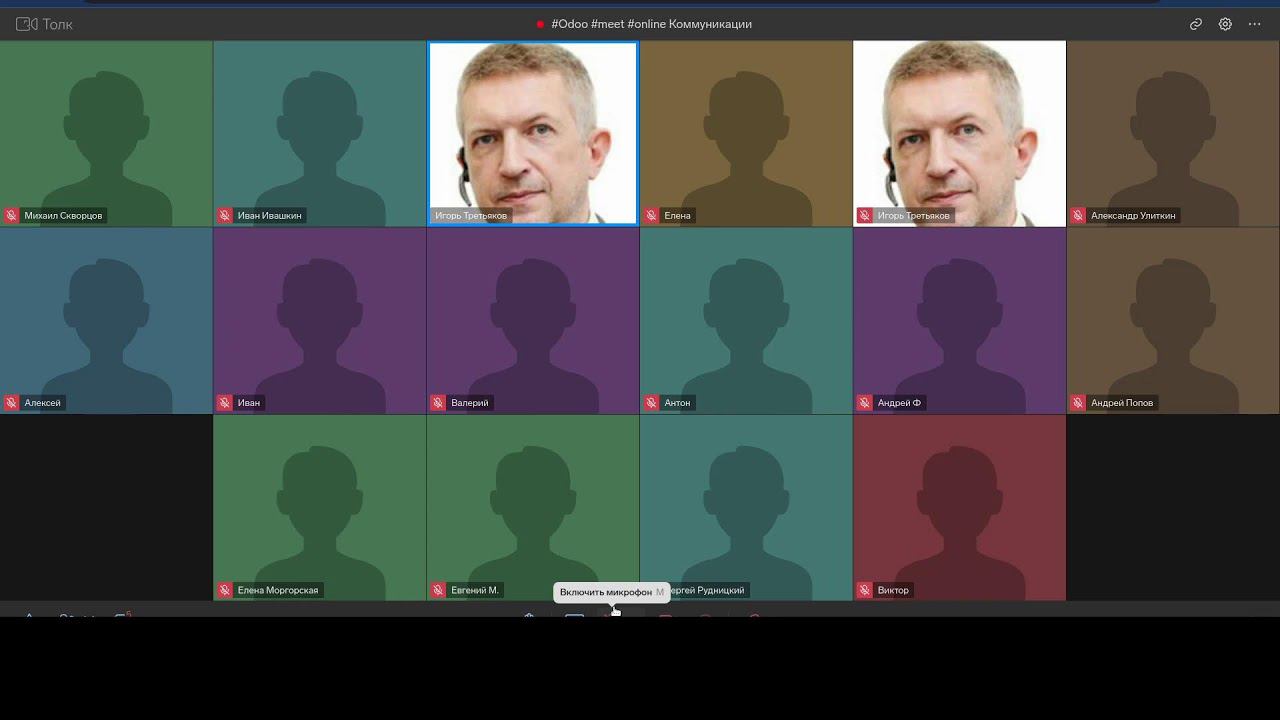Viewport: 1280px width, 720px height.
Task: Click muted mic icon for Виктор
Action: [865, 590]
